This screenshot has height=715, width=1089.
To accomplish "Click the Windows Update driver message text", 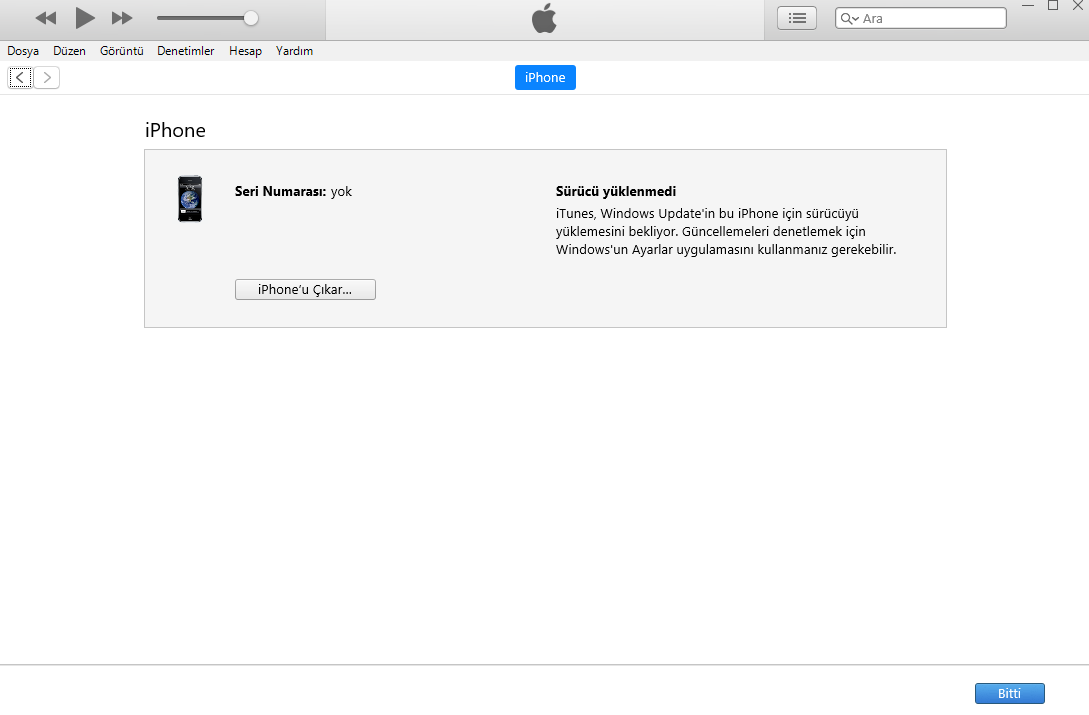I will tap(726, 231).
